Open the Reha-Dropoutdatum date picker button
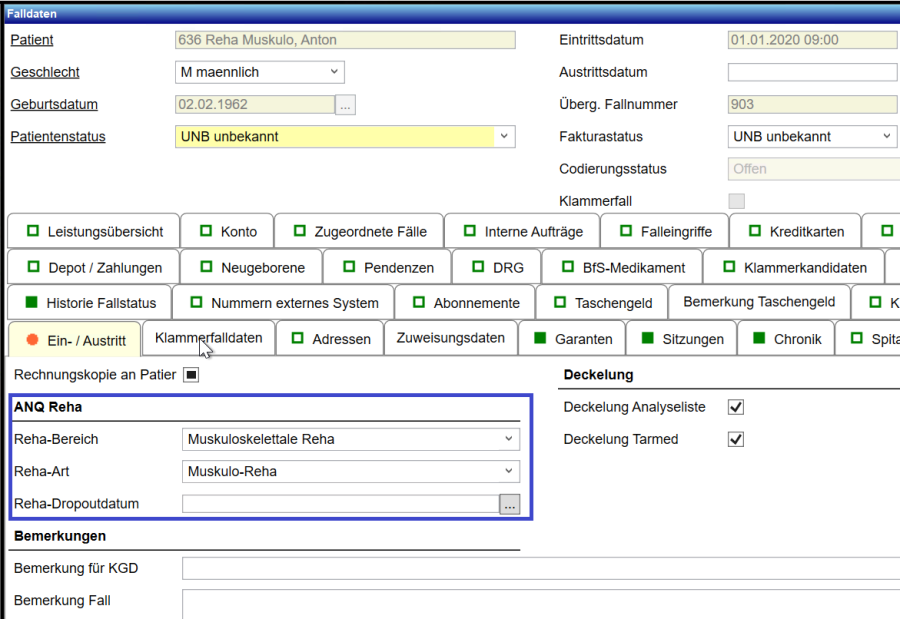The image size is (900, 619). pos(510,505)
